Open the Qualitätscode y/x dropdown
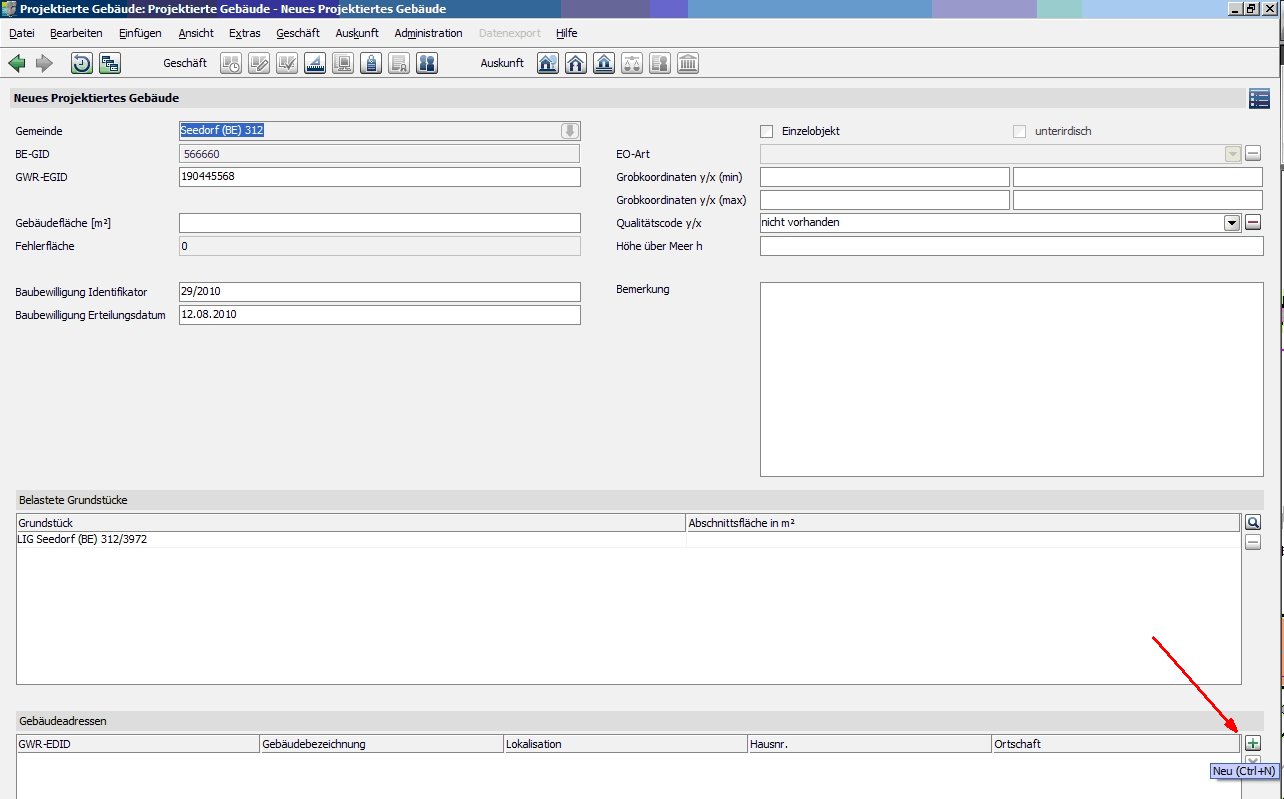Image resolution: width=1284 pixels, height=799 pixels. pos(1232,222)
